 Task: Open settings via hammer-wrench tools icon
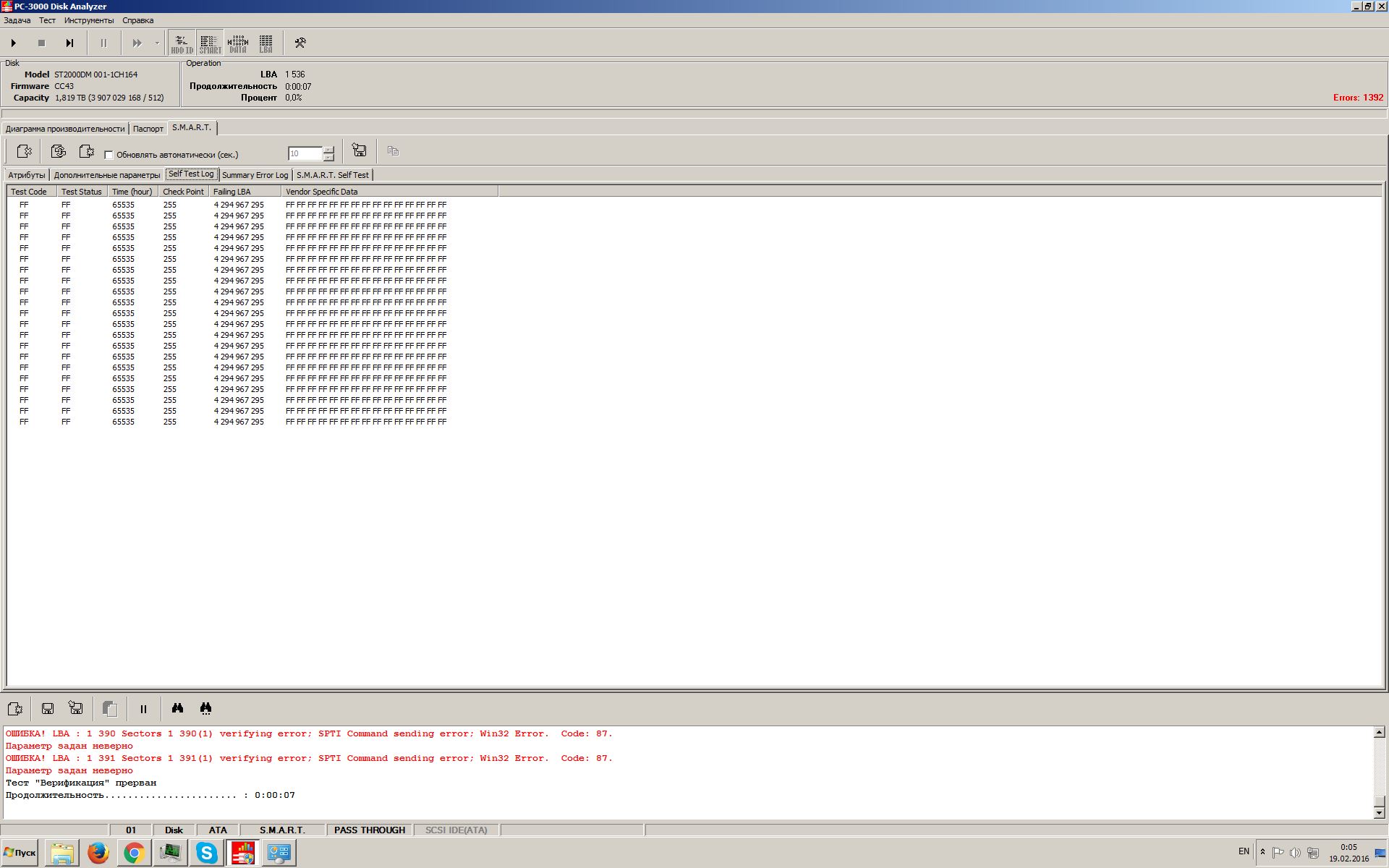[x=300, y=43]
